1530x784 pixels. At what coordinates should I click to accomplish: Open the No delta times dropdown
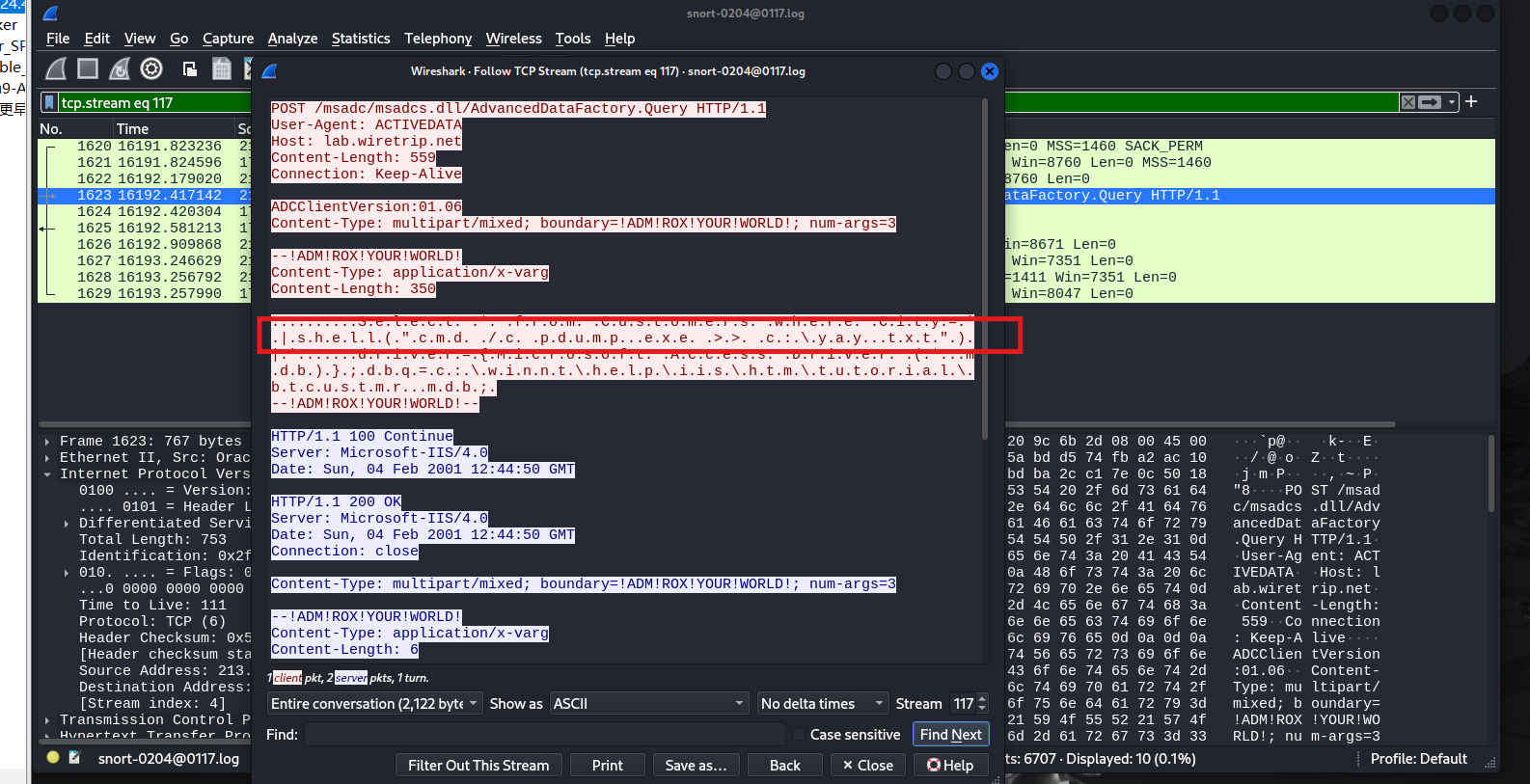click(822, 704)
